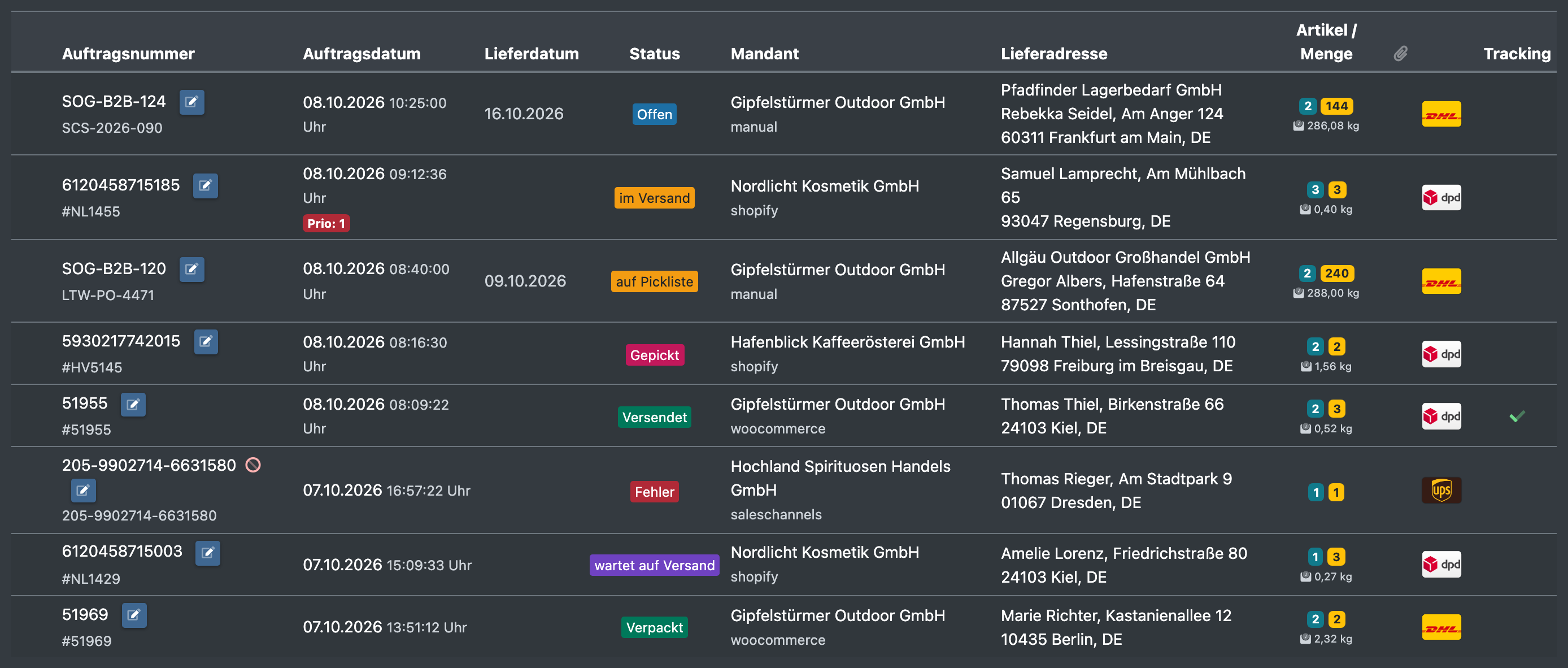Click DPD logo in Samuel Lamprecht row
The width and height of the screenshot is (1568, 668).
click(1441, 197)
